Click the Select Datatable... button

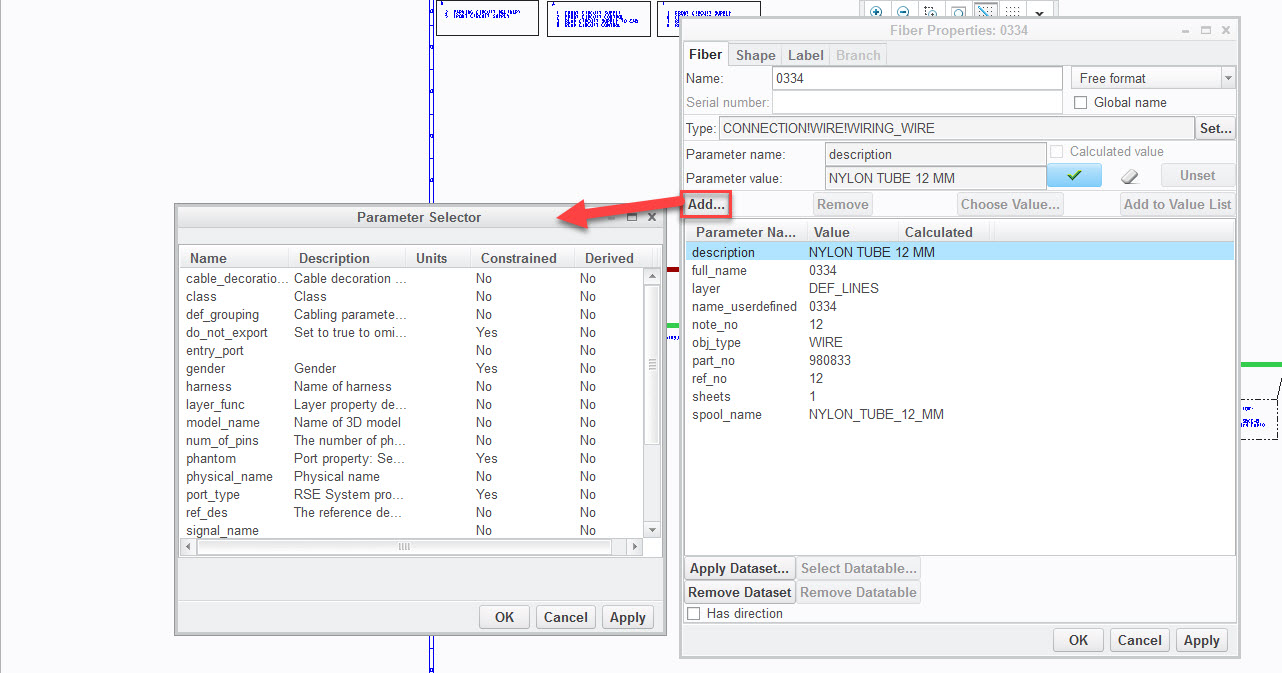858,568
